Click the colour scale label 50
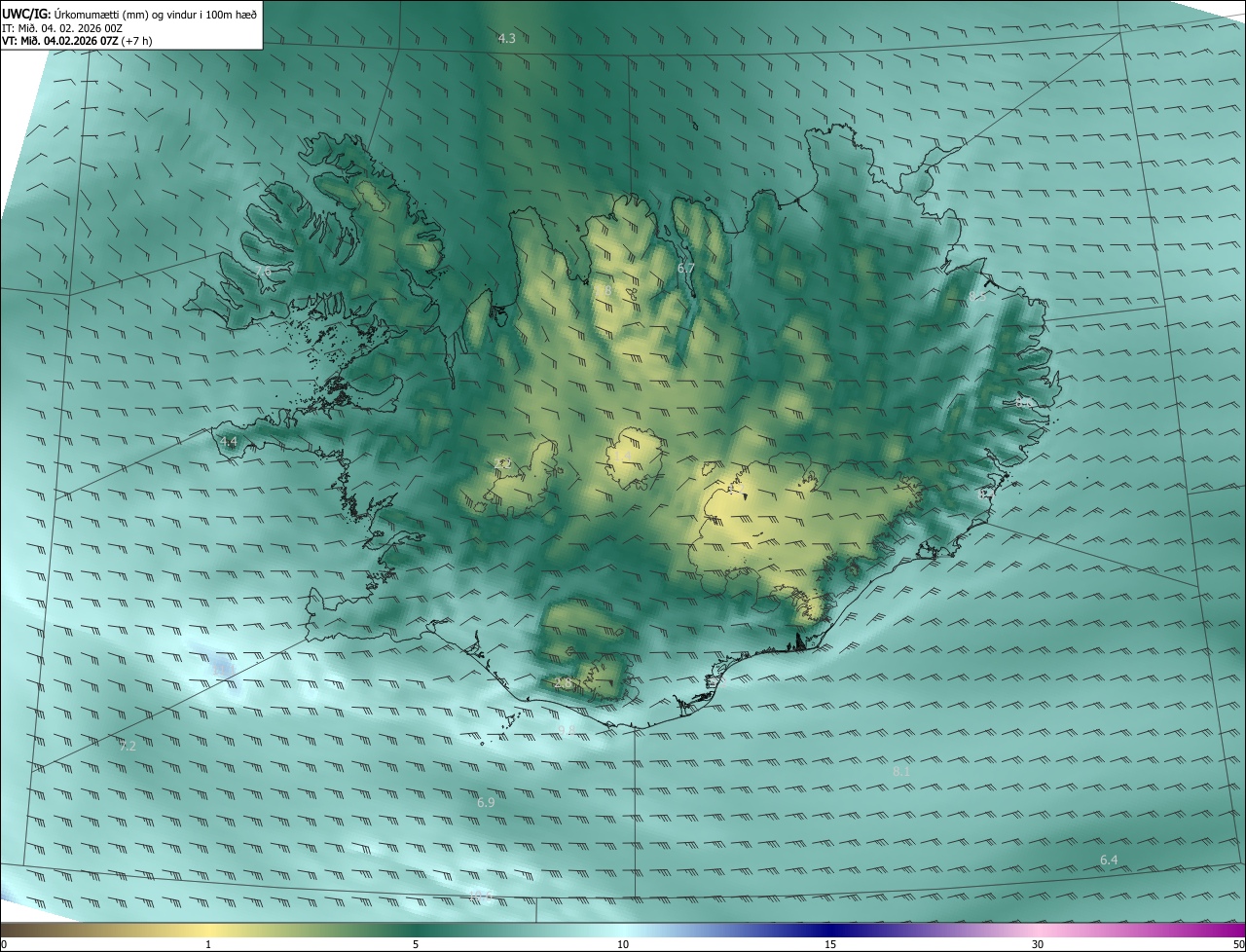 point(1238,944)
